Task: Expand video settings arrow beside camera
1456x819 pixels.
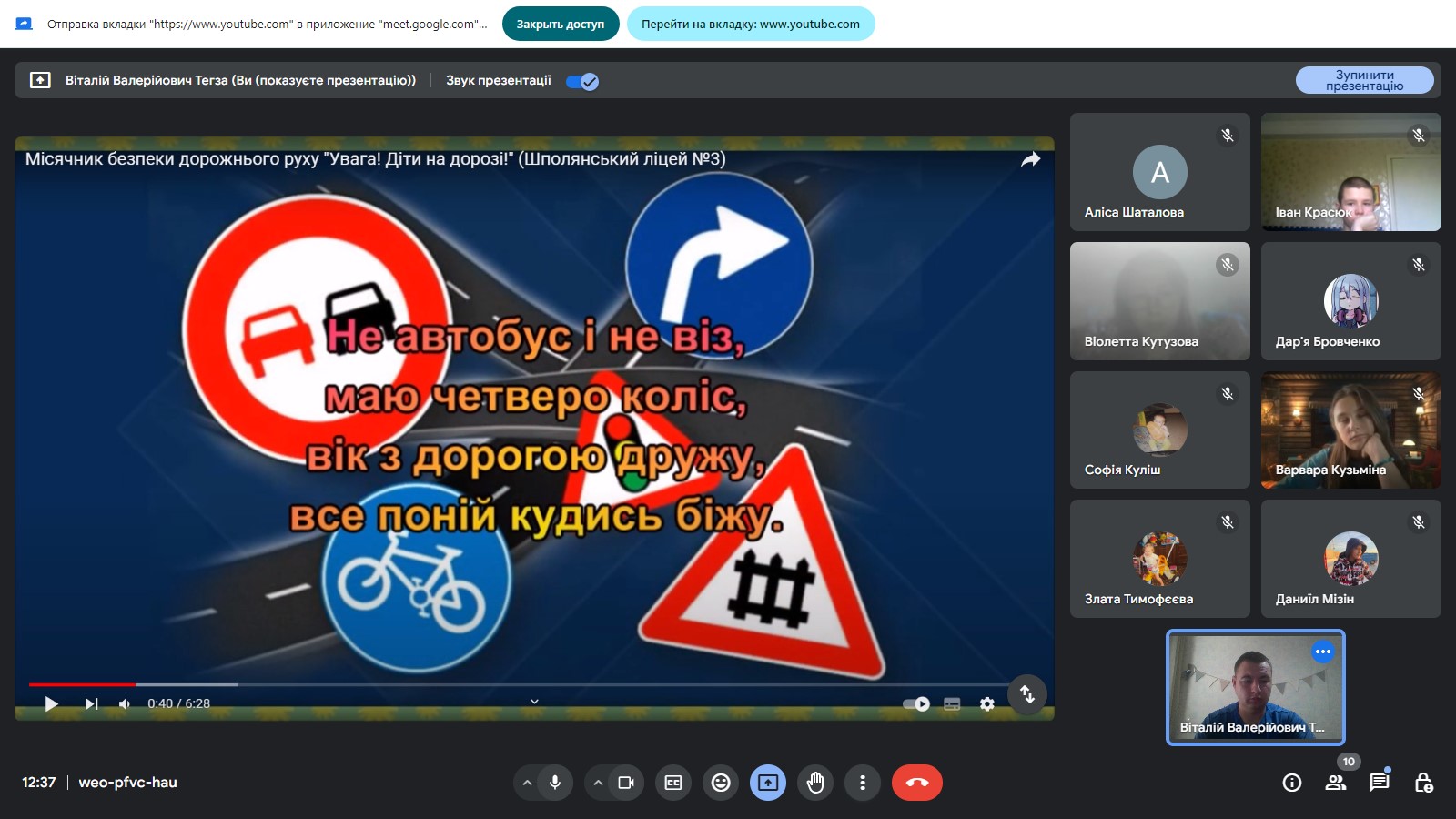Action: tap(598, 783)
